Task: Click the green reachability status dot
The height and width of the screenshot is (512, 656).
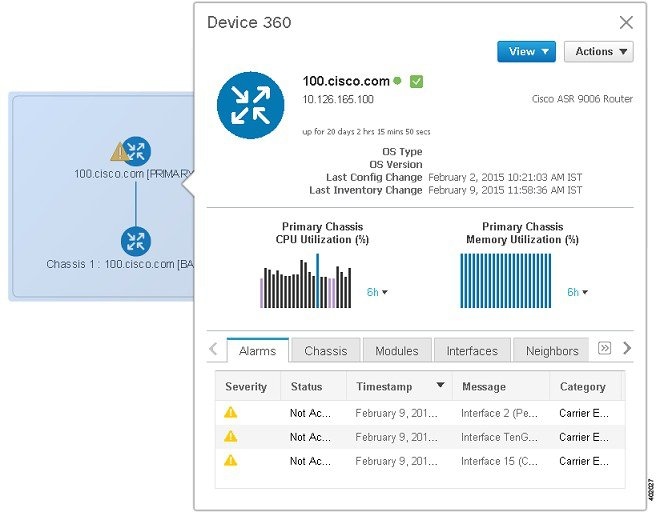Action: [397, 80]
